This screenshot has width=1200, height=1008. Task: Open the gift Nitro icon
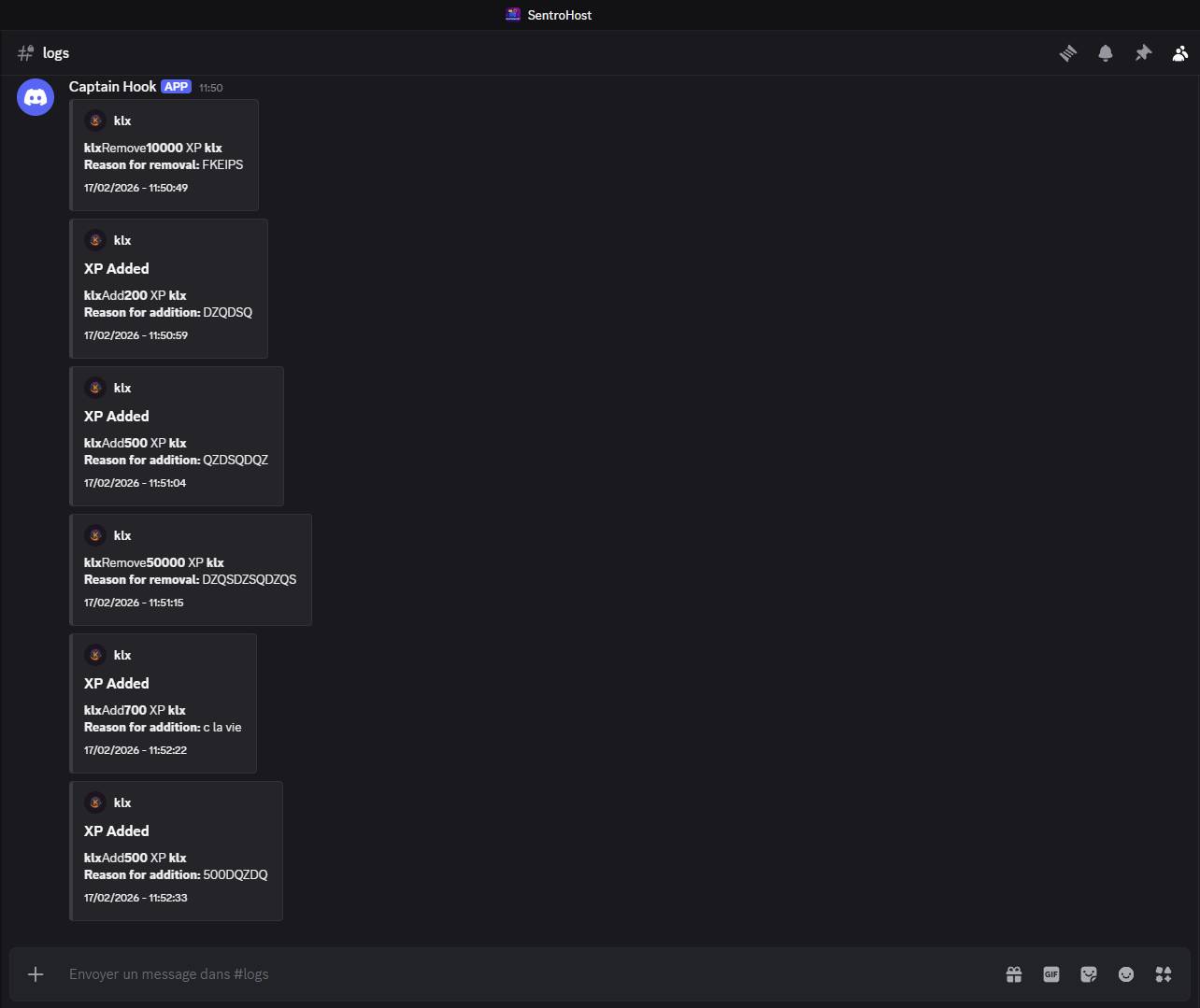(1014, 974)
